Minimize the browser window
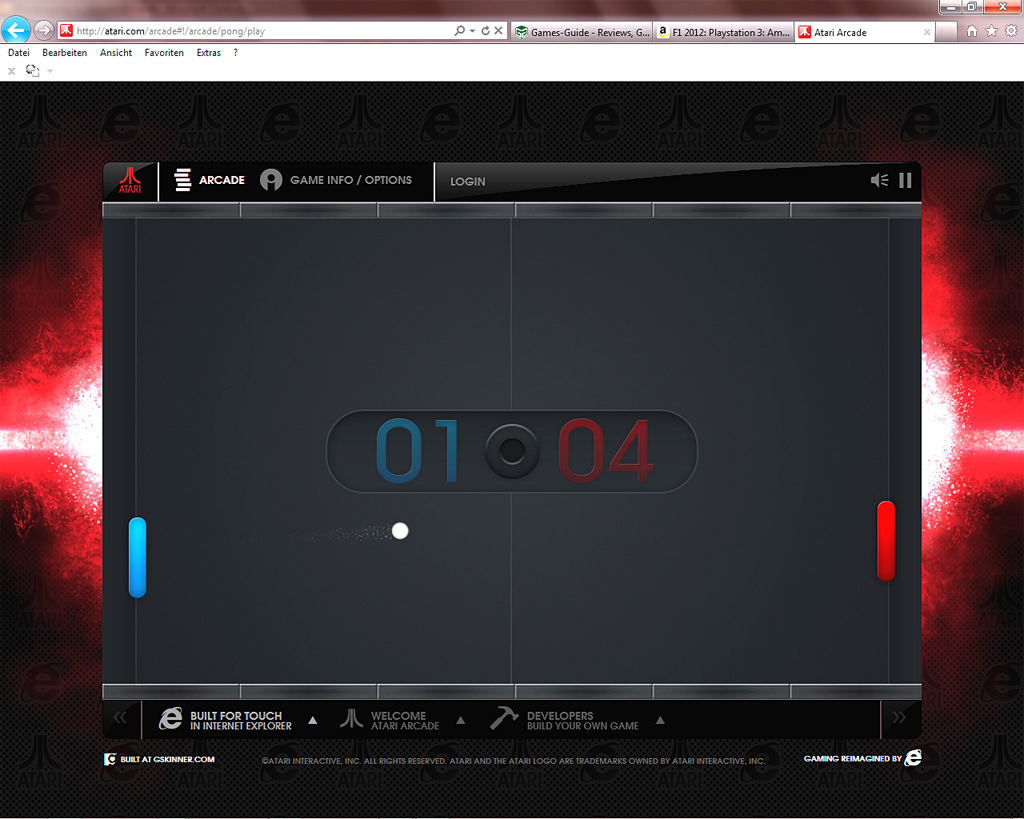 950,7
